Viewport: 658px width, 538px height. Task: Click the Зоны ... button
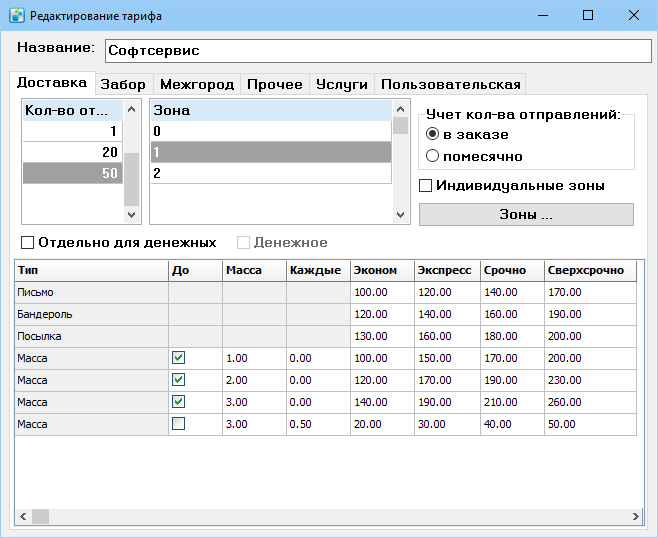(526, 214)
